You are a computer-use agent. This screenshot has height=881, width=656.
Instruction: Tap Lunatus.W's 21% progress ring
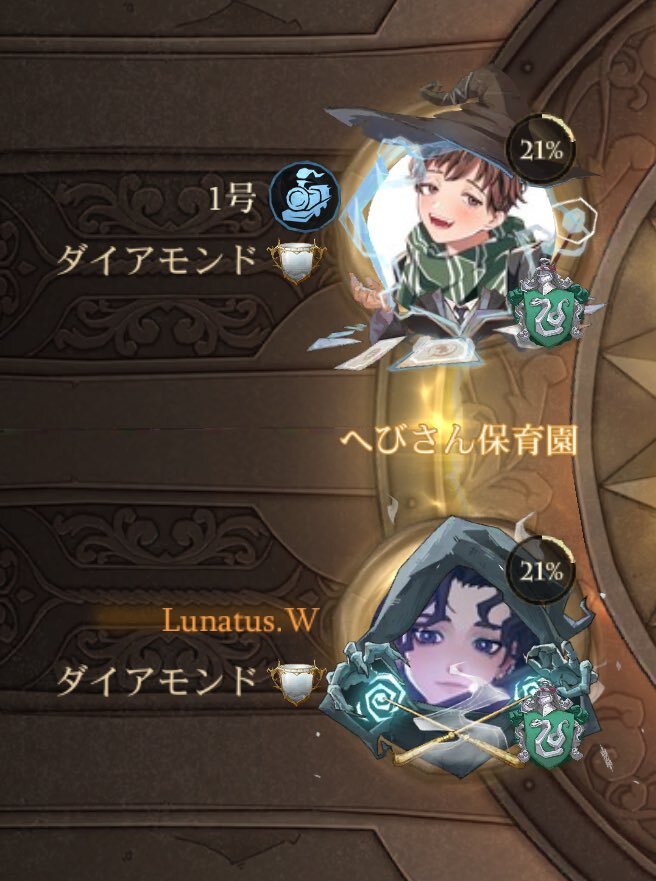click(x=540, y=571)
